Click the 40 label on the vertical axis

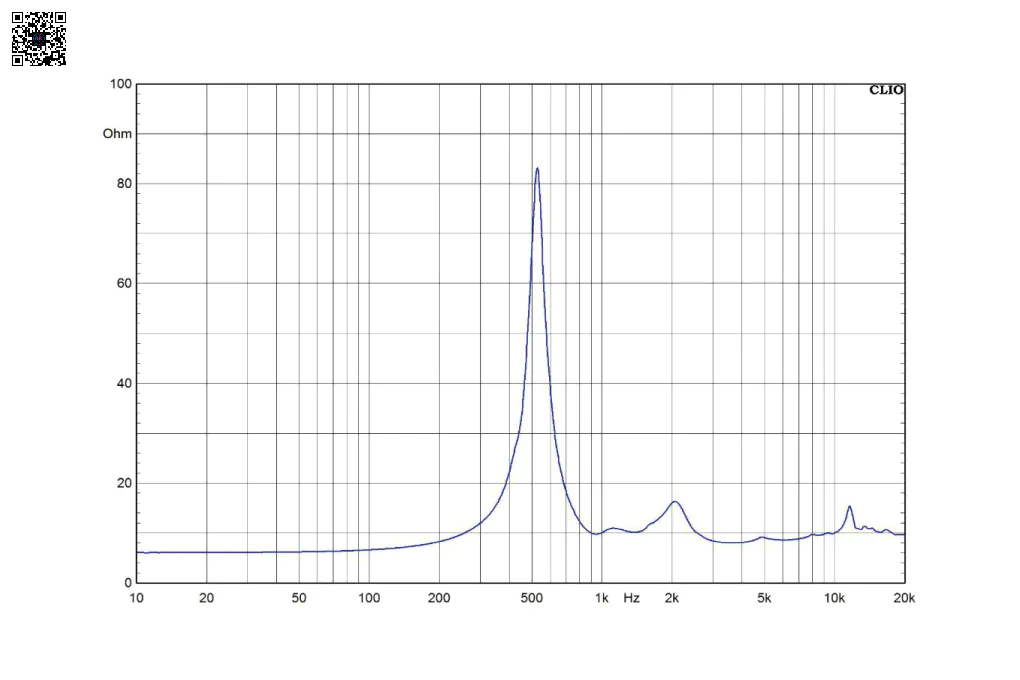123,383
